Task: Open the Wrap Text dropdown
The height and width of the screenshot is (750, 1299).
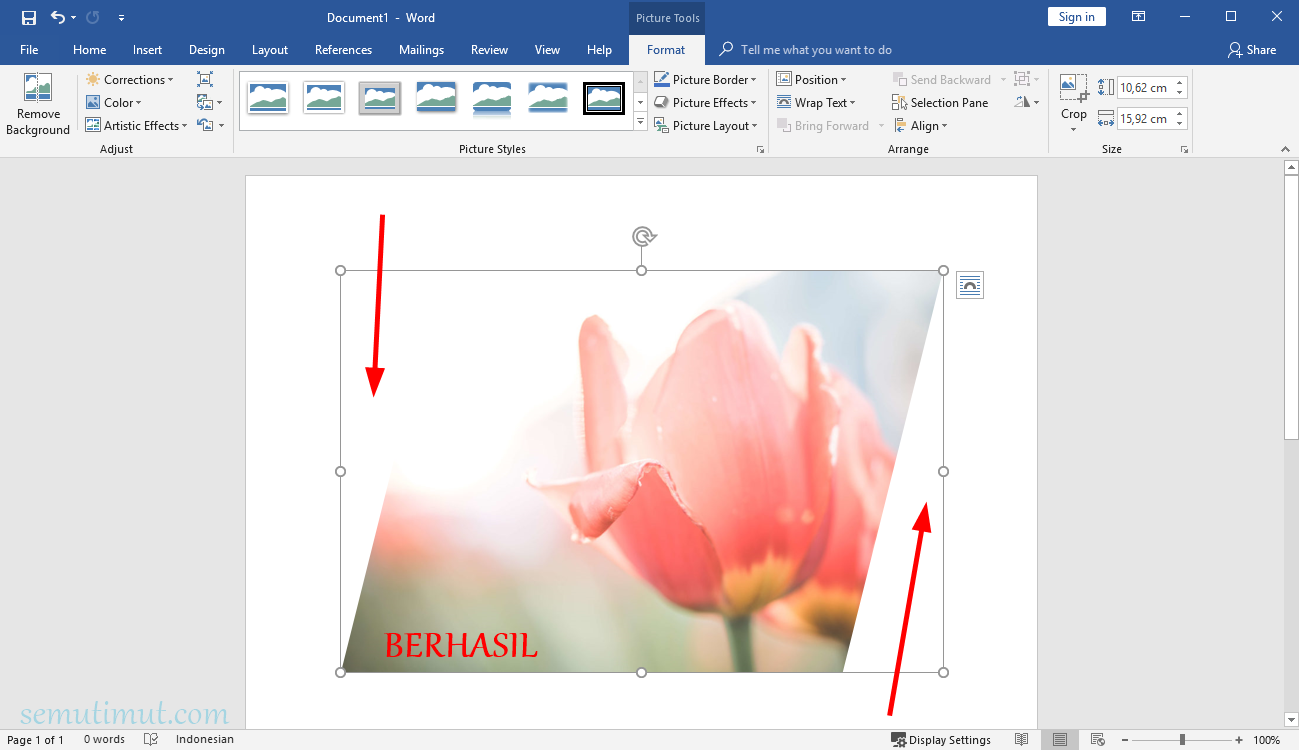Action: point(816,103)
